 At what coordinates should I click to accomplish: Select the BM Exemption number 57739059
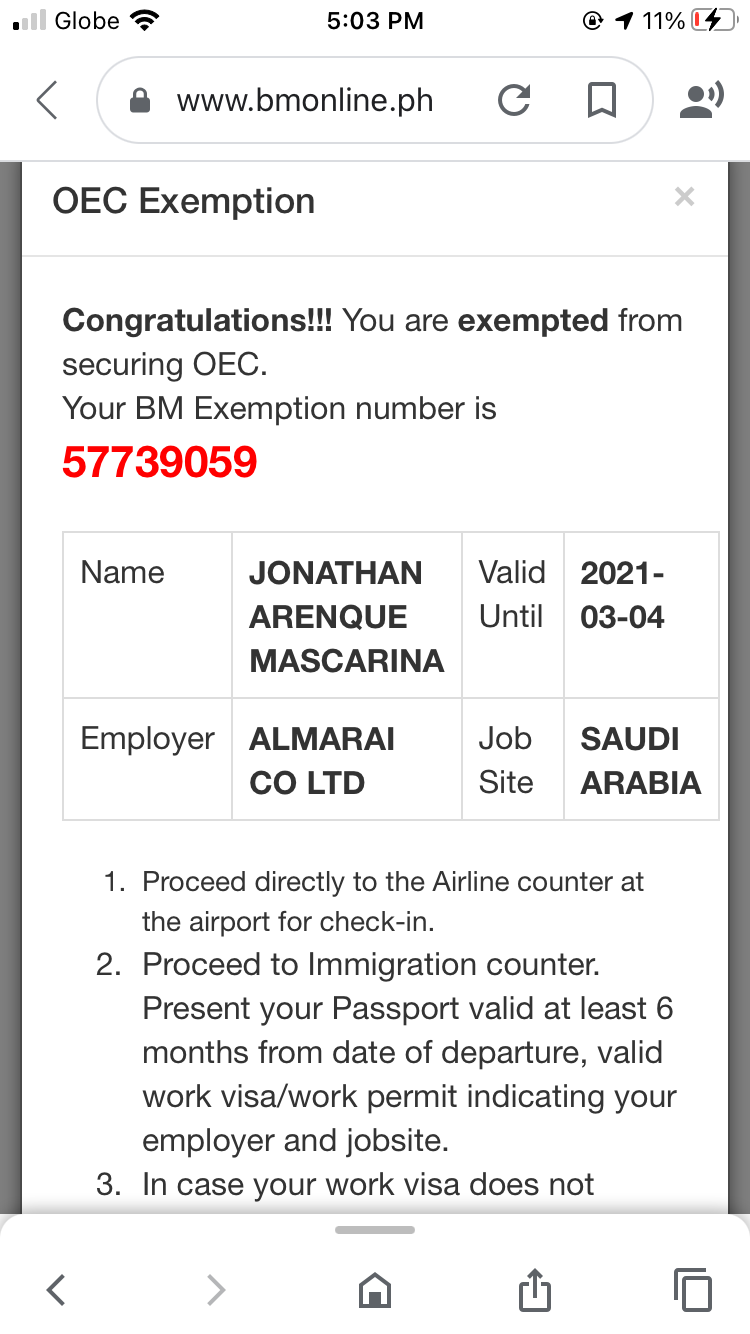(x=160, y=462)
